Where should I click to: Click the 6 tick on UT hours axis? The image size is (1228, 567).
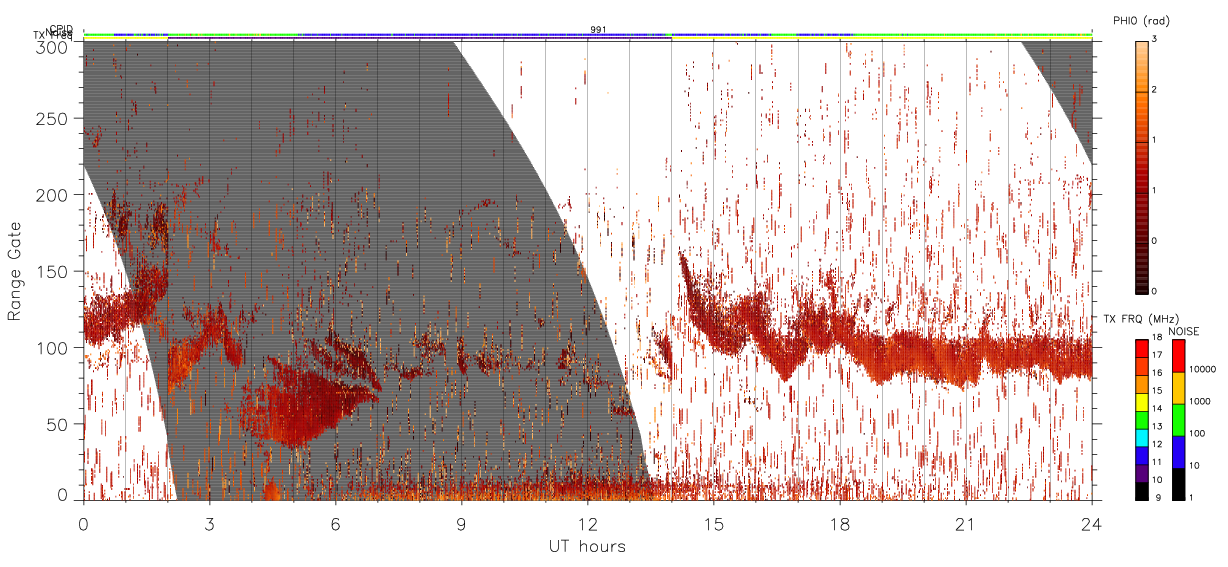(336, 524)
